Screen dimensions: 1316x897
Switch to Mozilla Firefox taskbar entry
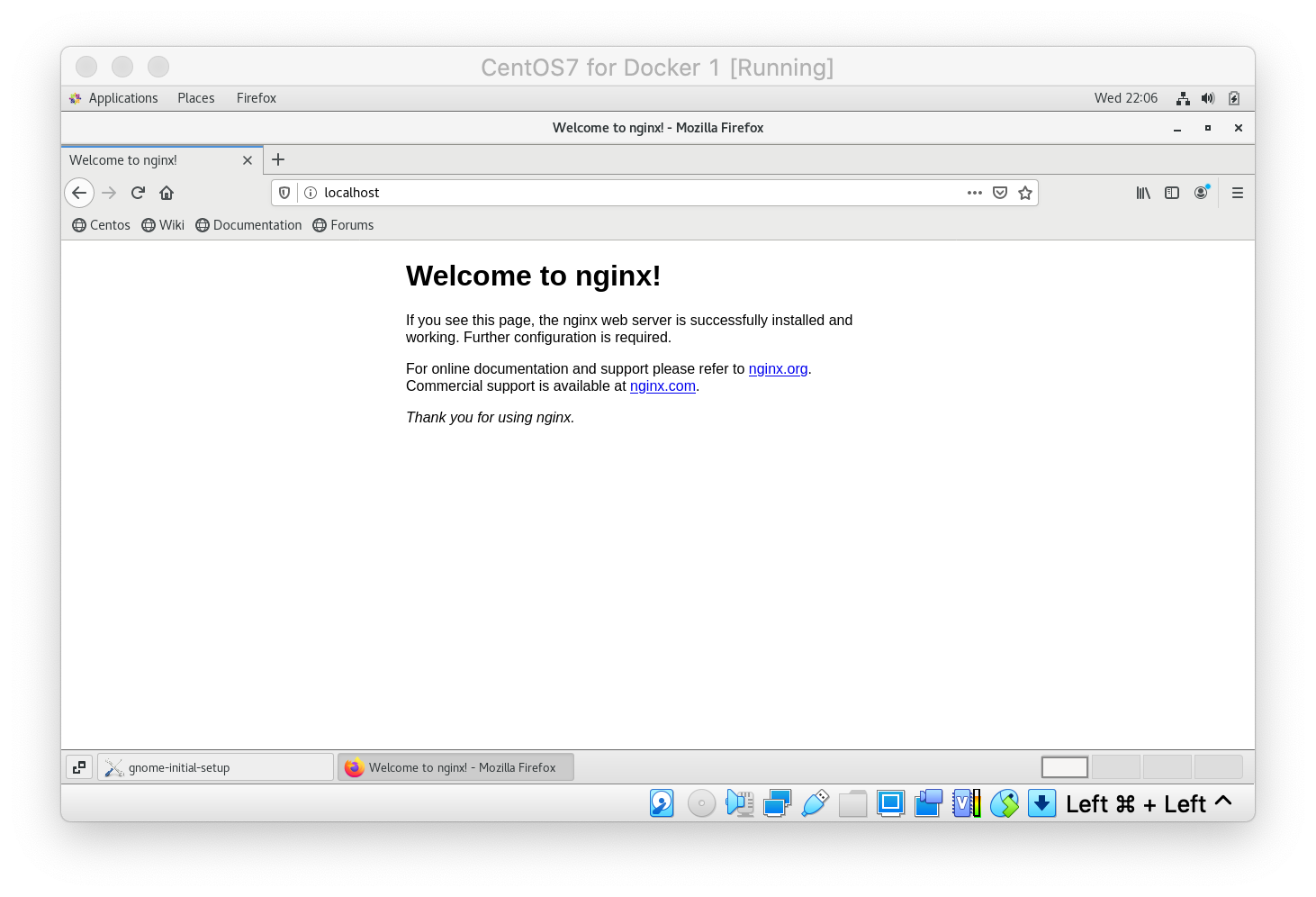pos(455,767)
